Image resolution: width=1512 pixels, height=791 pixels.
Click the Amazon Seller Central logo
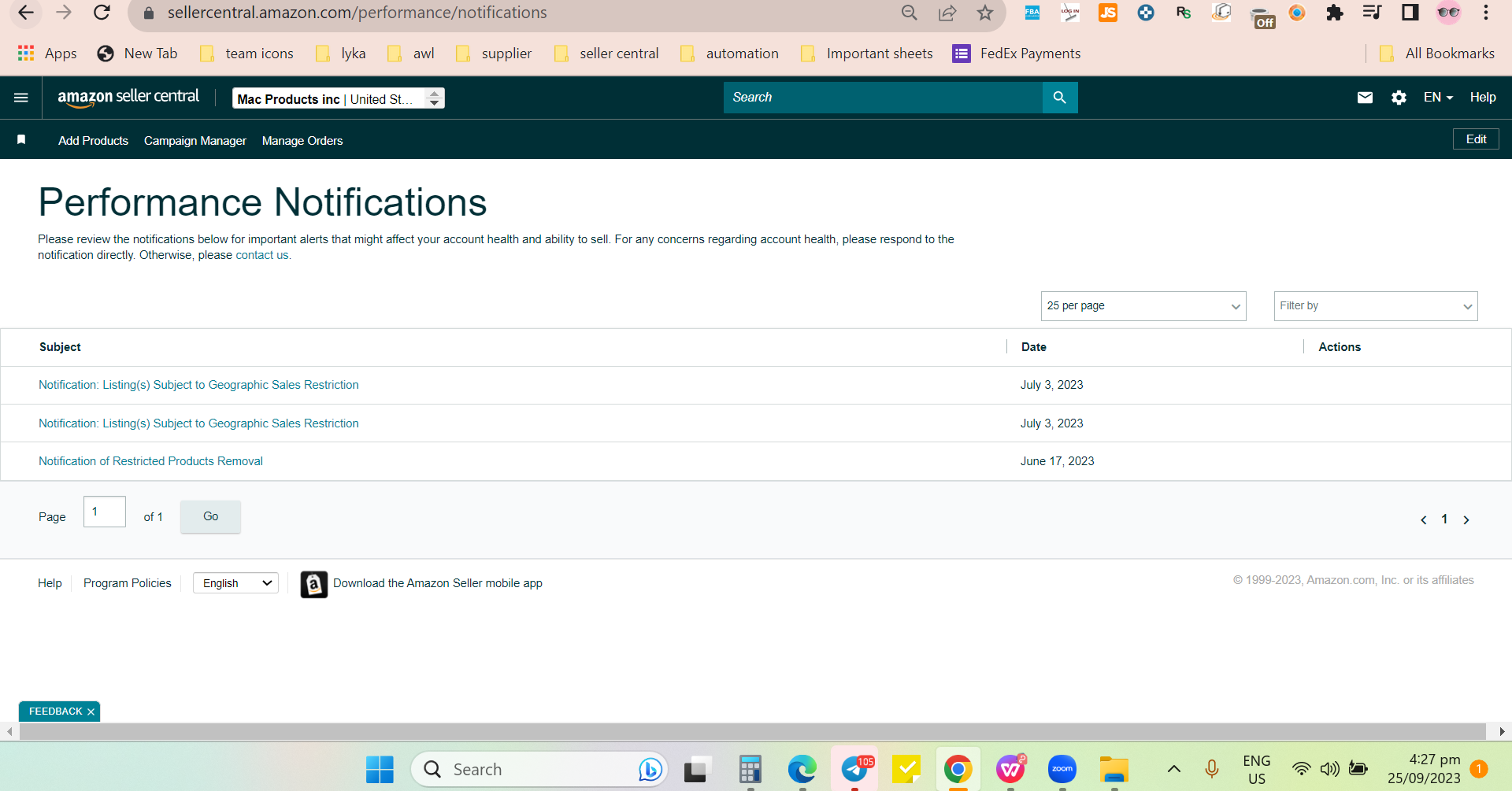click(x=128, y=98)
